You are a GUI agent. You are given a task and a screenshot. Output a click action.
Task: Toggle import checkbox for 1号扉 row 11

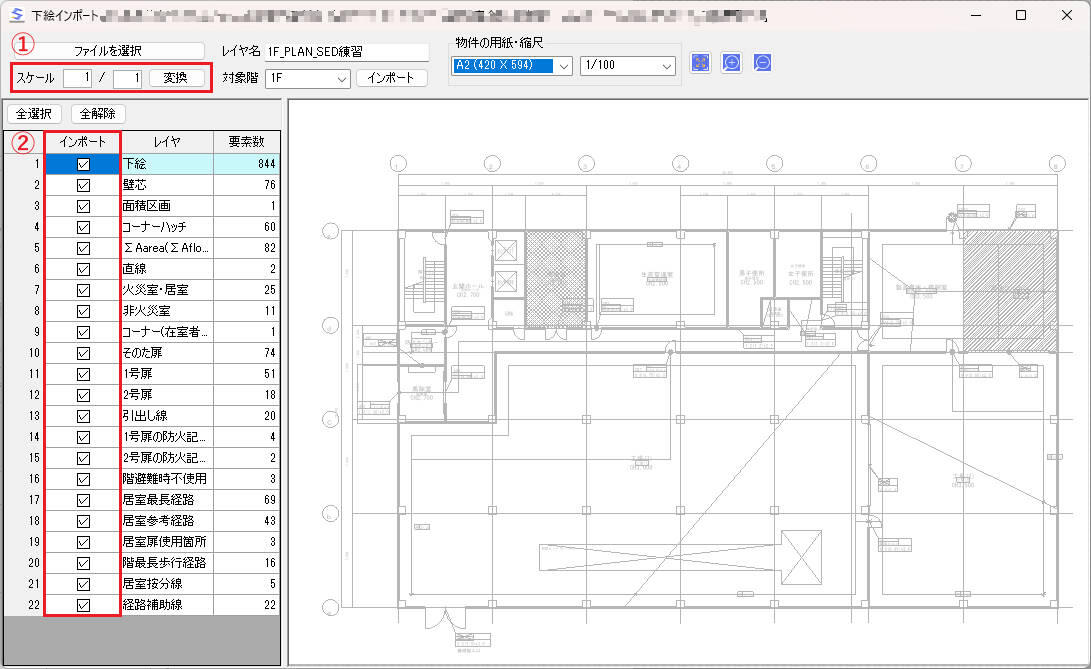(83, 374)
